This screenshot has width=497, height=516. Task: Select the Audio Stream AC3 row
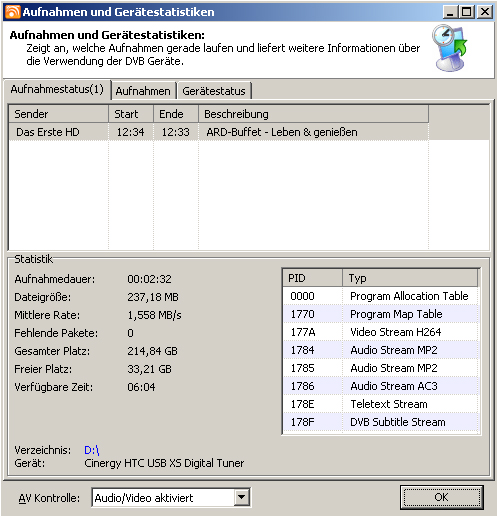coord(380,386)
